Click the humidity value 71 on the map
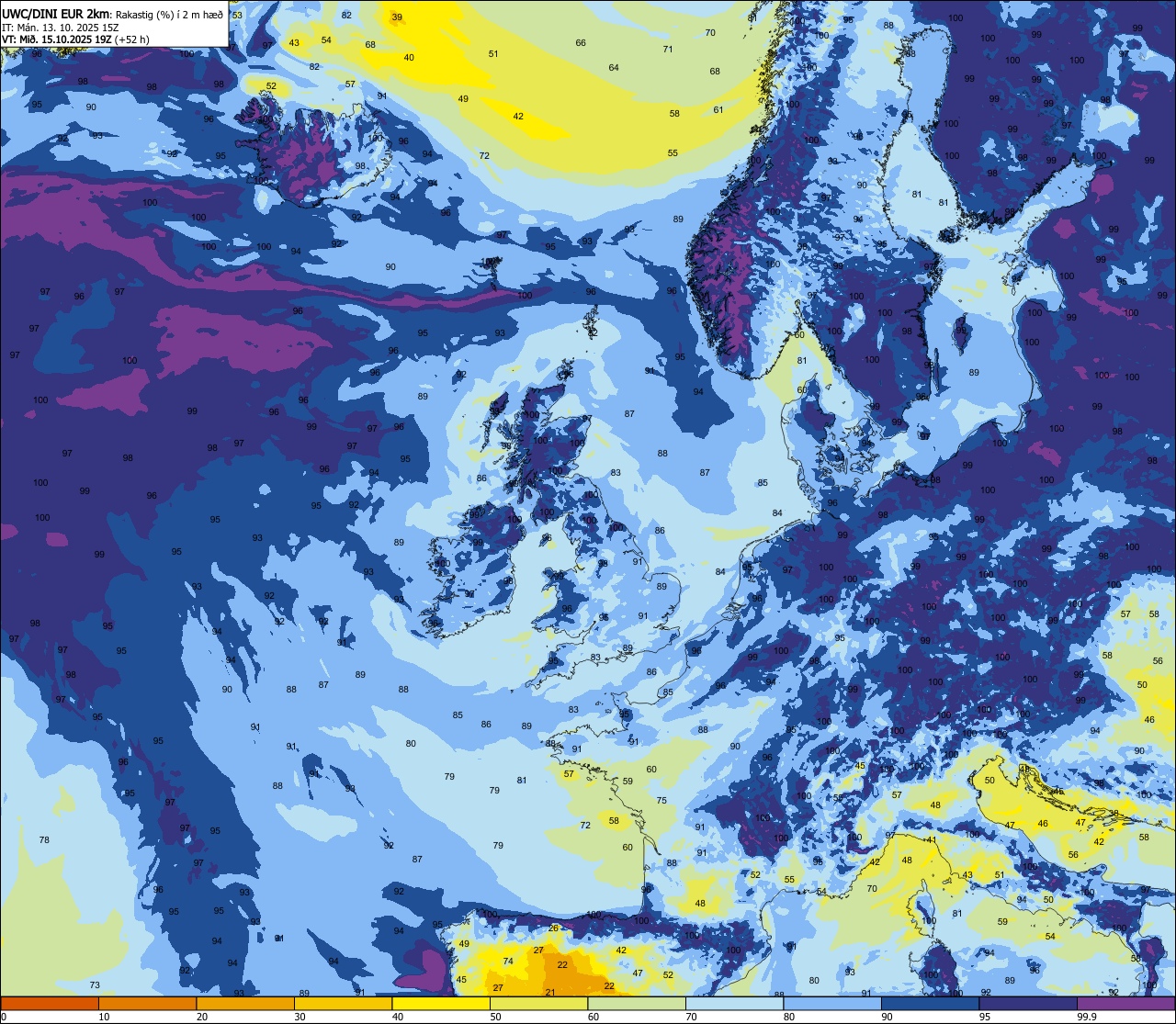Screen dimensions: 1176x1024 [668, 50]
